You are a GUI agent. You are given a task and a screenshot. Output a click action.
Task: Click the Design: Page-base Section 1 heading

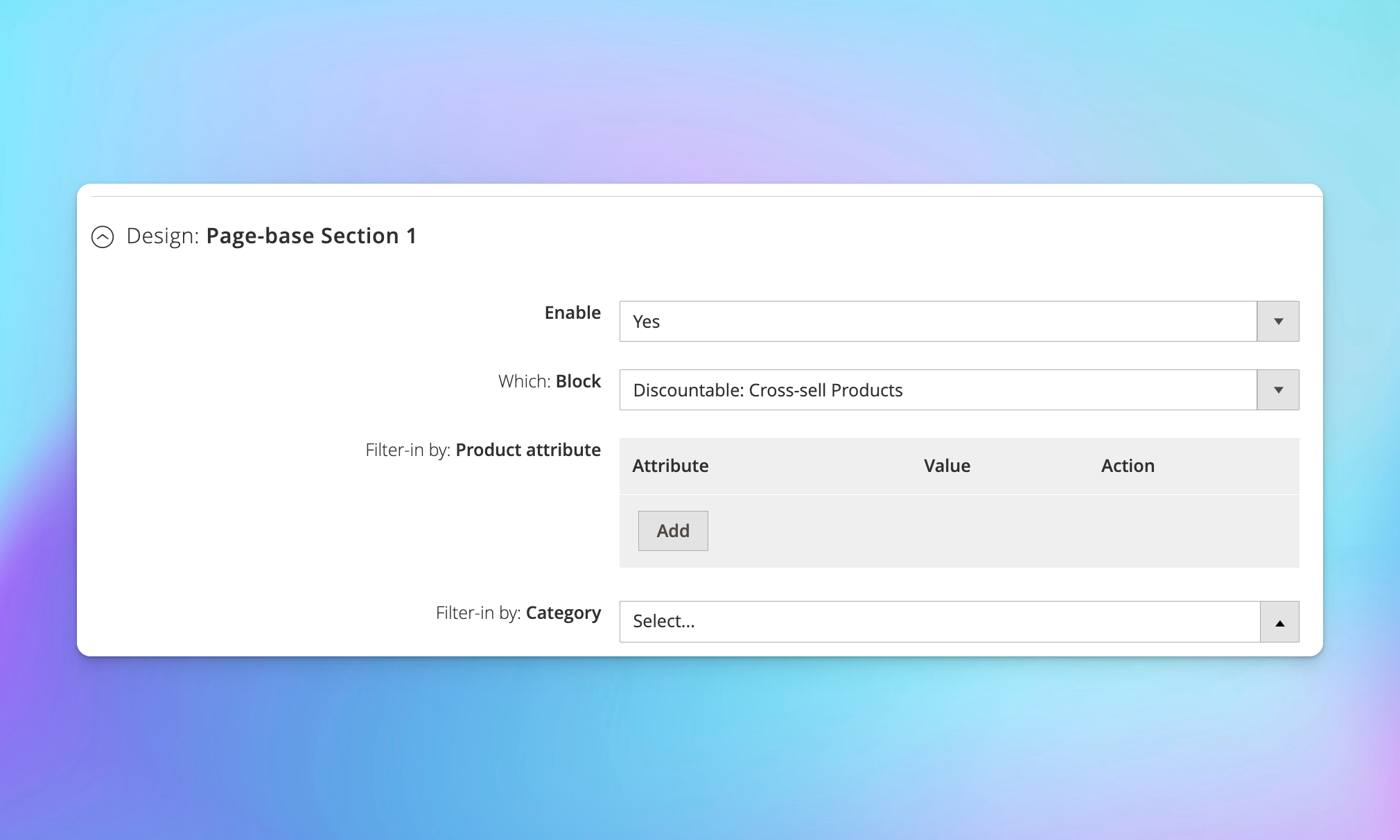pyautogui.click(x=272, y=236)
